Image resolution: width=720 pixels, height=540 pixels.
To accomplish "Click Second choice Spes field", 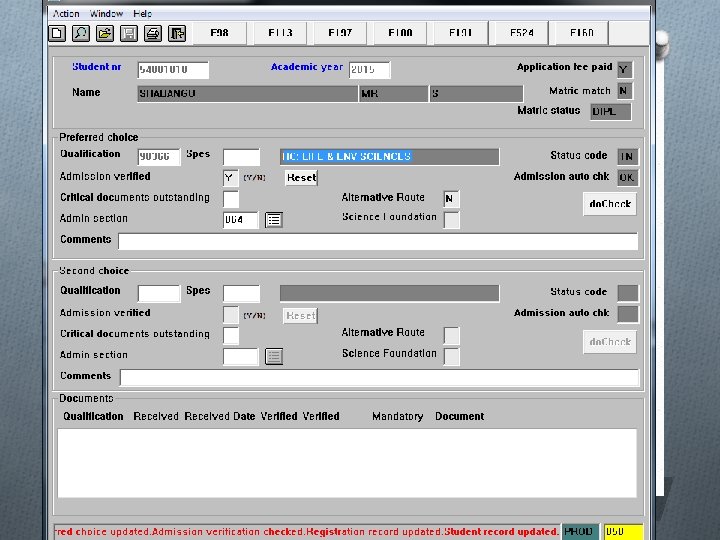I will (242, 293).
